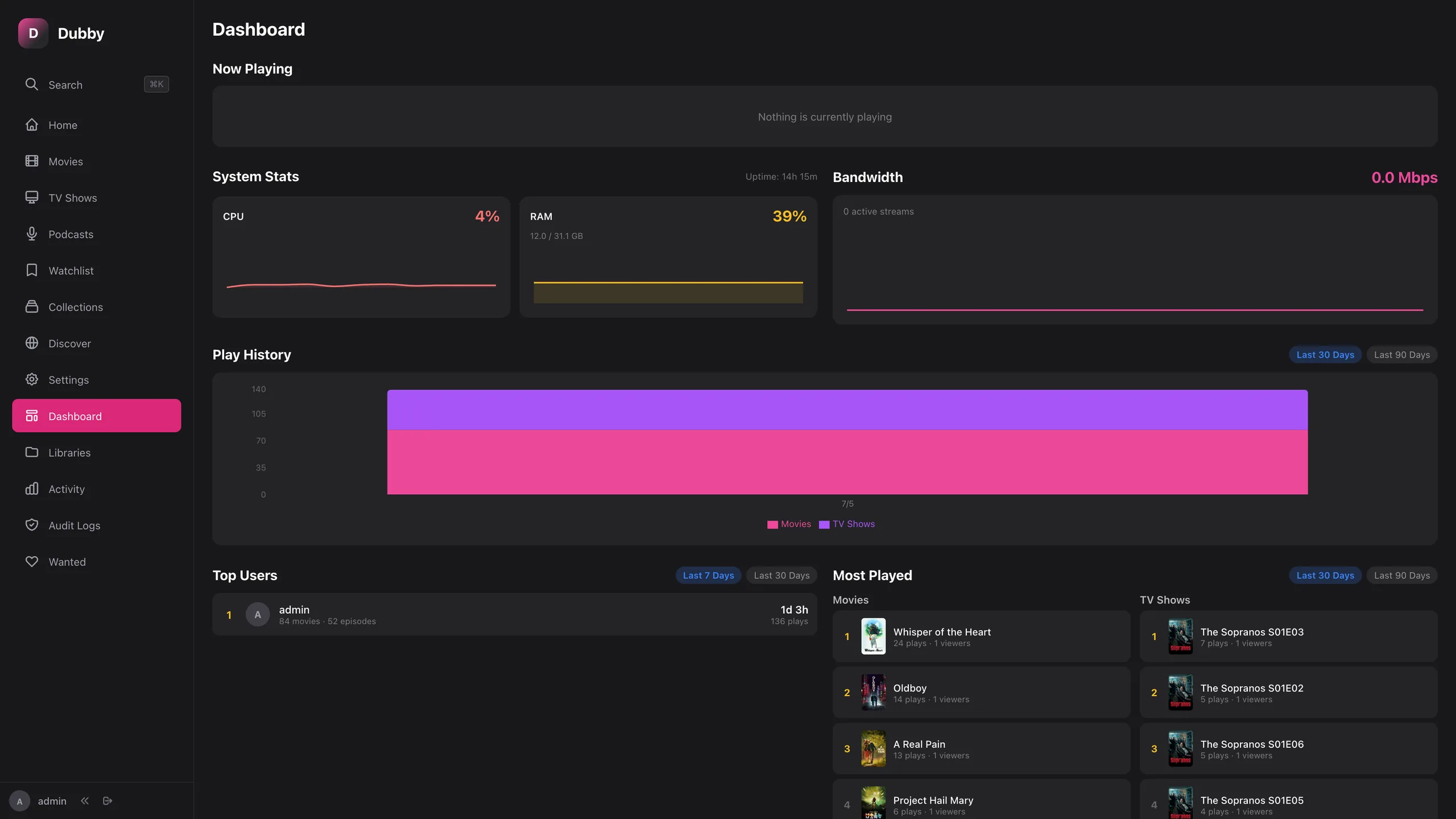Open the Settings link
Viewport: 1456px width, 819px height.
97,379
